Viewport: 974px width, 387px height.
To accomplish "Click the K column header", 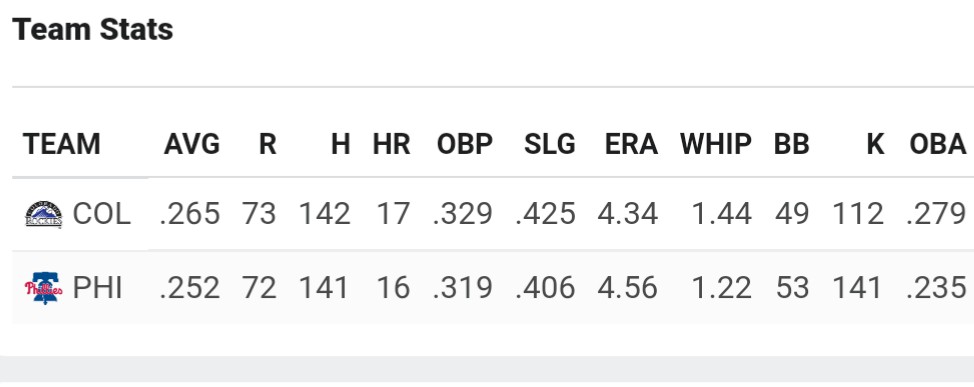I will point(875,144).
